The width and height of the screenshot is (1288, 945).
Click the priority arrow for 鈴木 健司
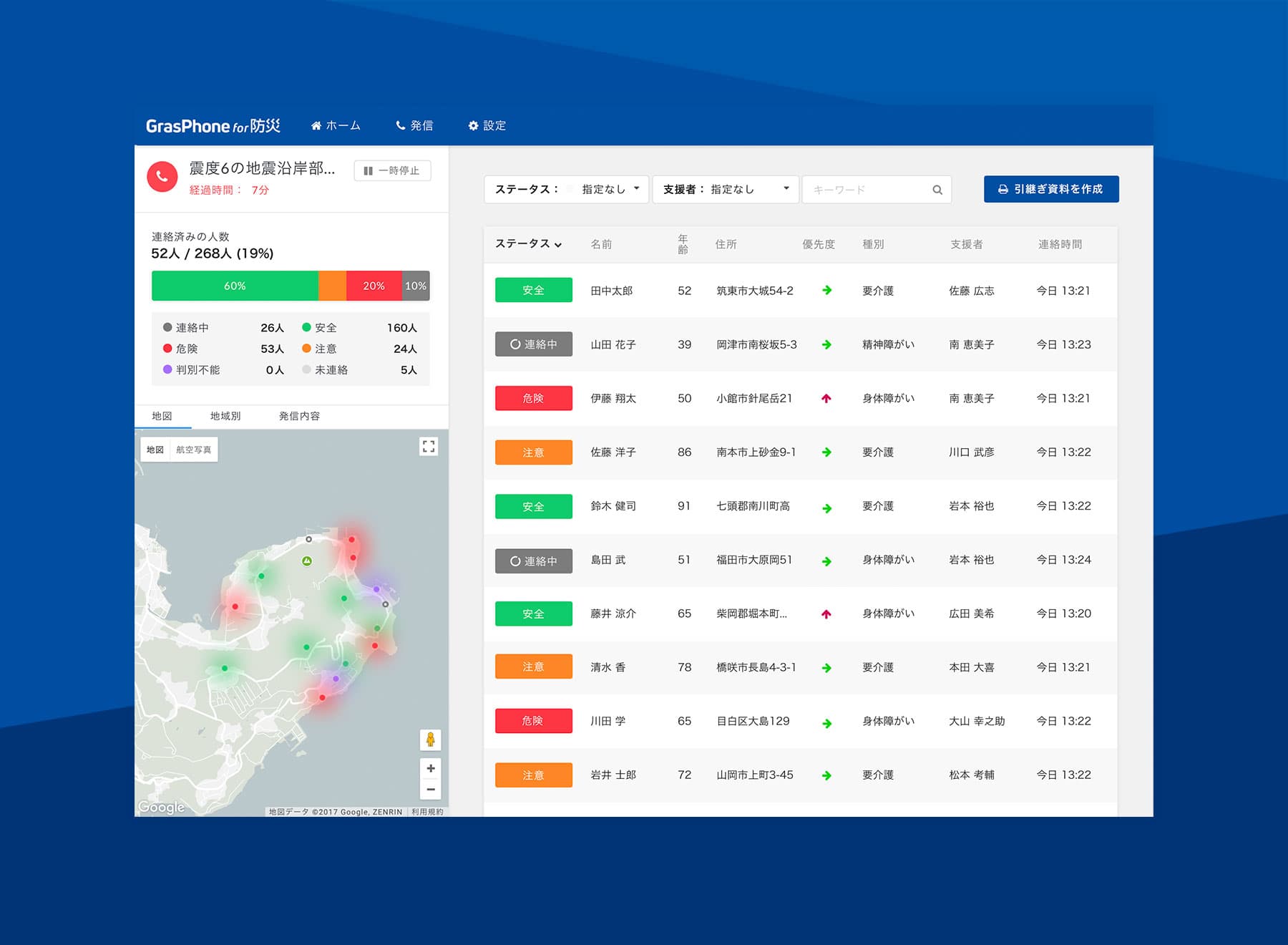826,508
